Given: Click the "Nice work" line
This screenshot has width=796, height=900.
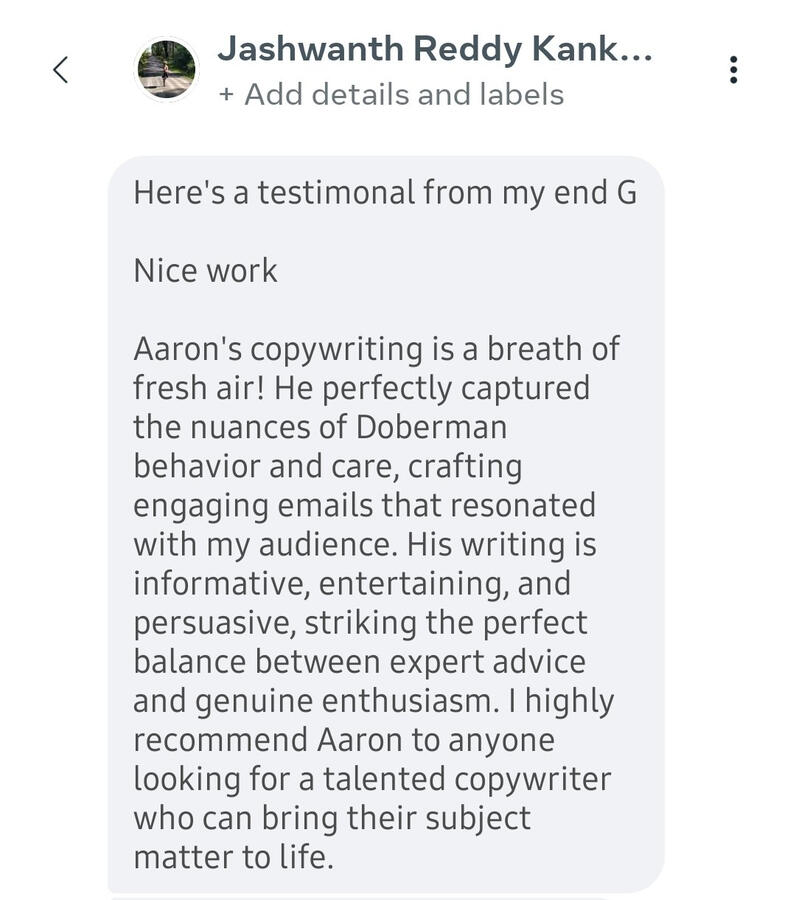Looking at the screenshot, I should [x=205, y=270].
